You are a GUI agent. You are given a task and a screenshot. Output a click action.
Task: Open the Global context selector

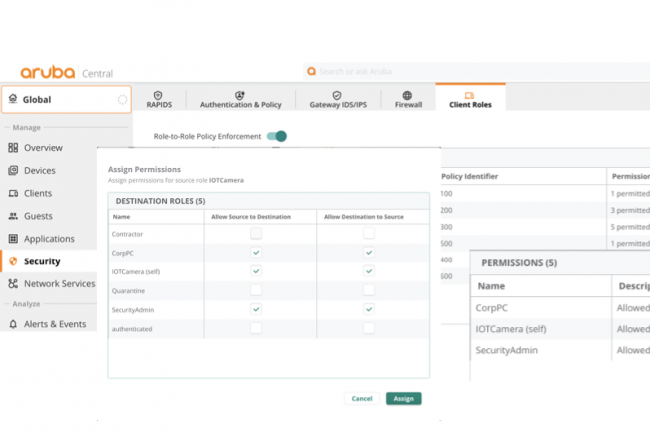[x=66, y=100]
